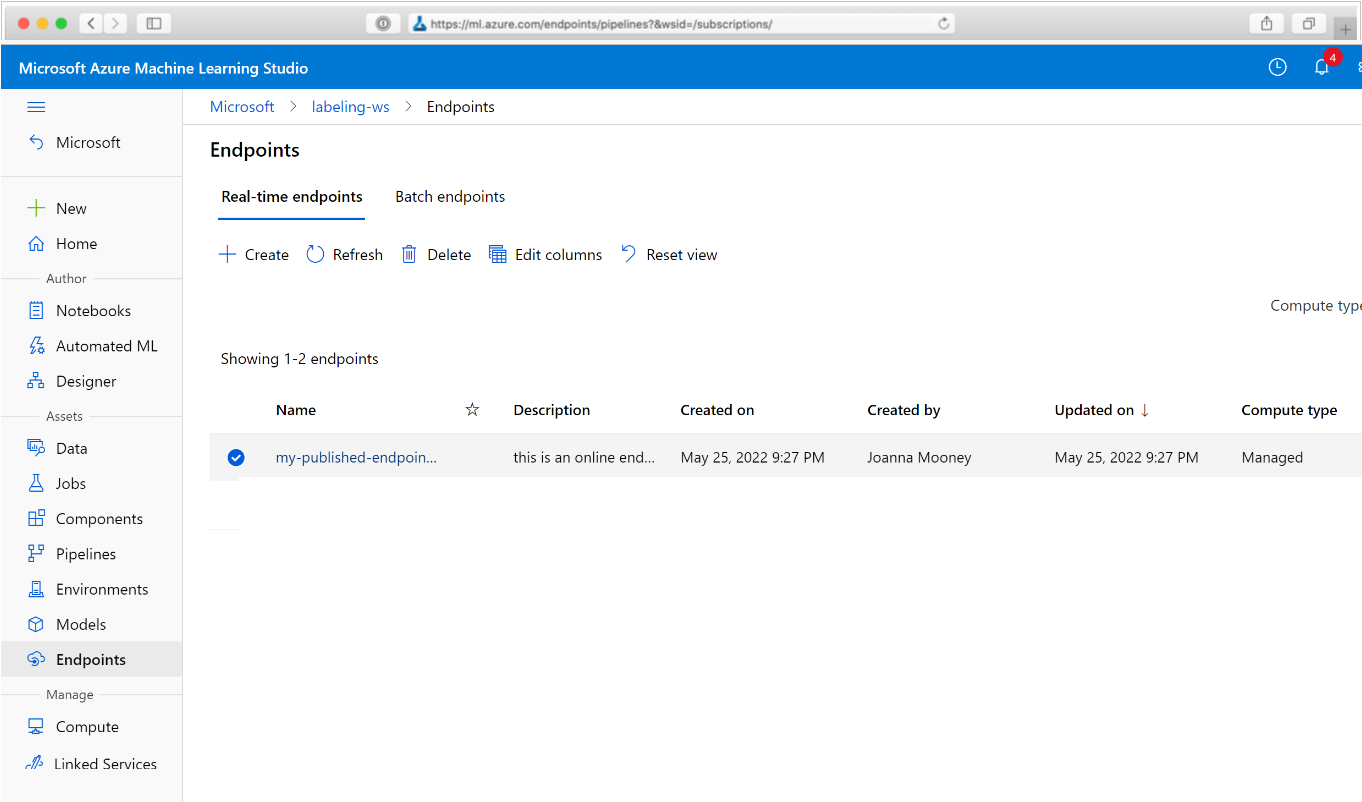Sort by the Updated on column
Screen dimensions: 1362x802
pos(1094,410)
